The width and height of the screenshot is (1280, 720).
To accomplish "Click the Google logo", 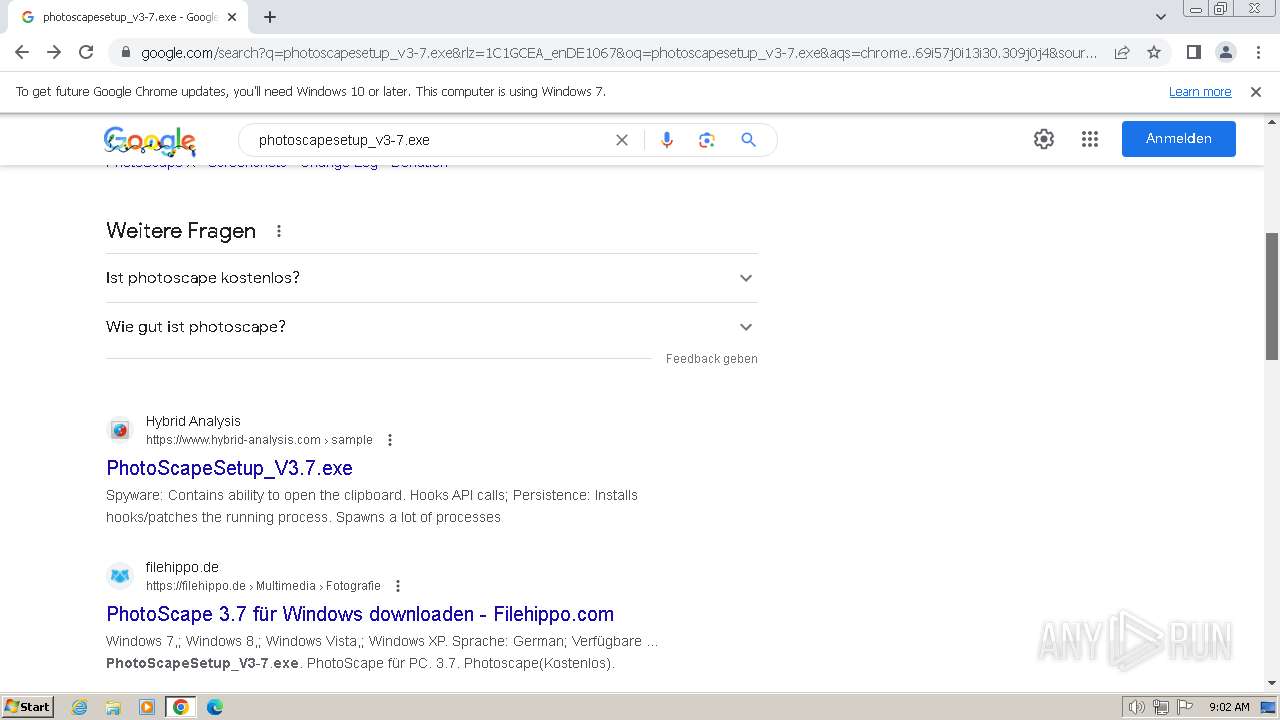I will [150, 140].
